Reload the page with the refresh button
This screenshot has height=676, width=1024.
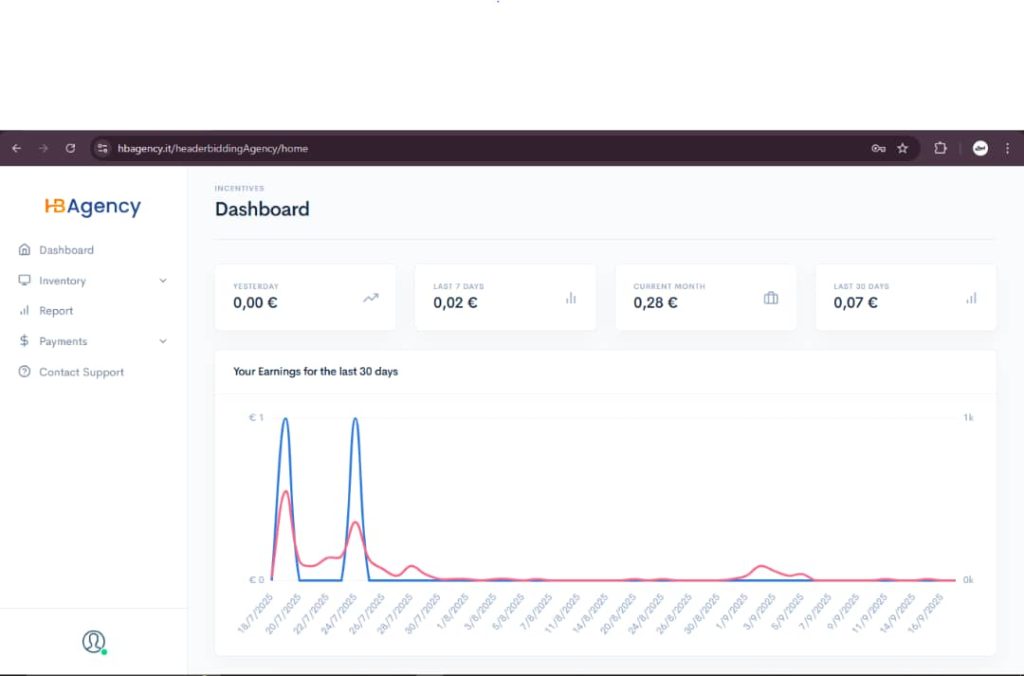tap(70, 148)
